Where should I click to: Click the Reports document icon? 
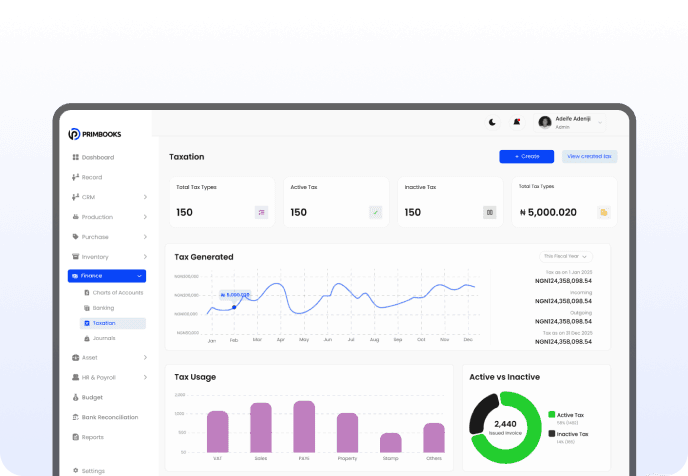tap(75, 437)
